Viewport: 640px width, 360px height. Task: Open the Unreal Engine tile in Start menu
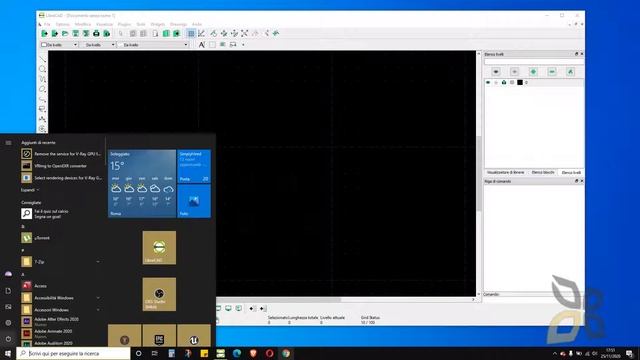194,336
